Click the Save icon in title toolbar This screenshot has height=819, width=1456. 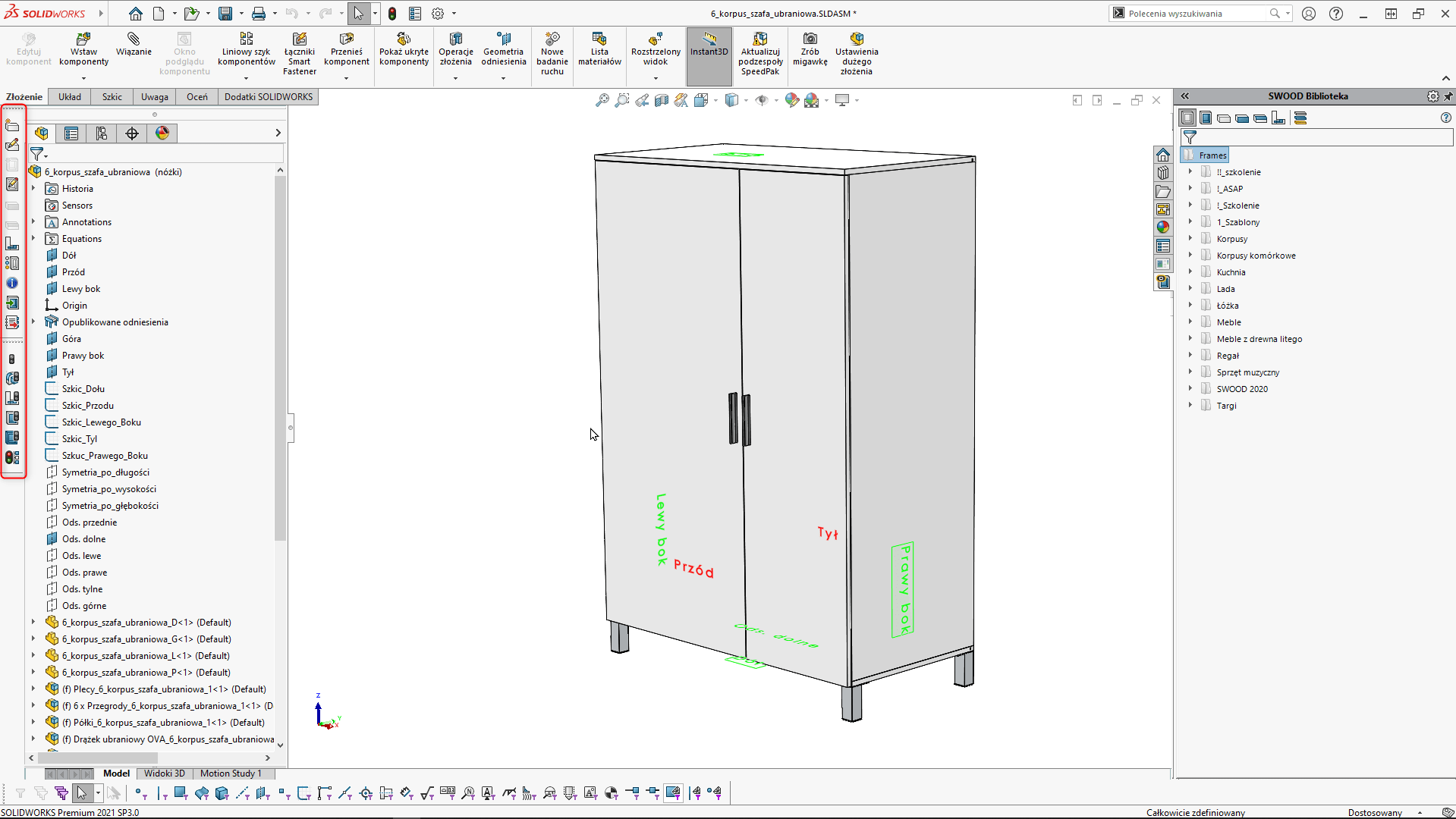pos(225,14)
